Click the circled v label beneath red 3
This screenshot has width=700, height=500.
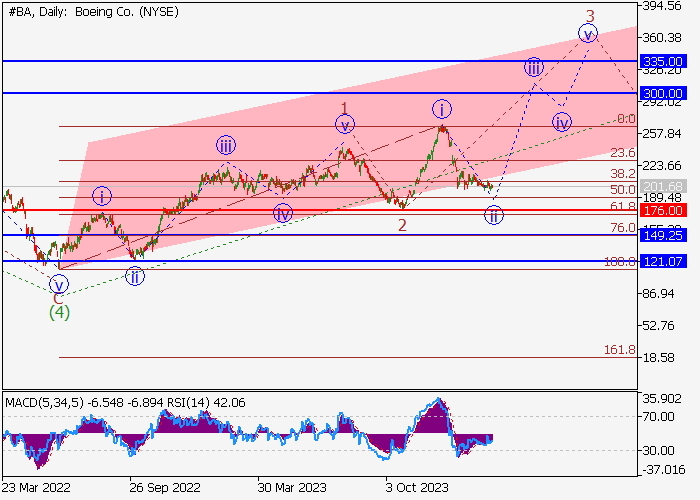[x=588, y=34]
